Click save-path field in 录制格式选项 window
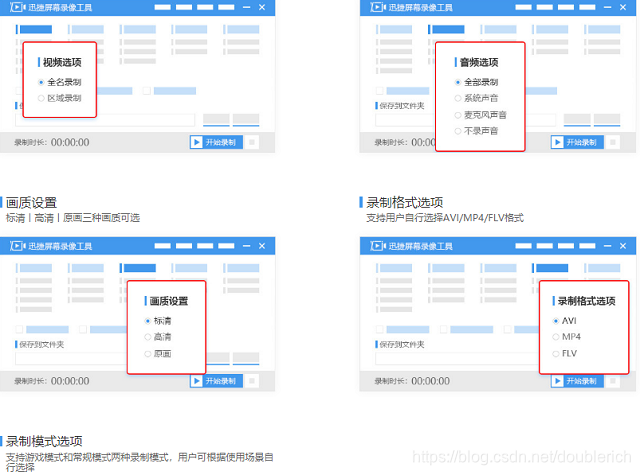This screenshot has width=640, height=475. click(457, 359)
